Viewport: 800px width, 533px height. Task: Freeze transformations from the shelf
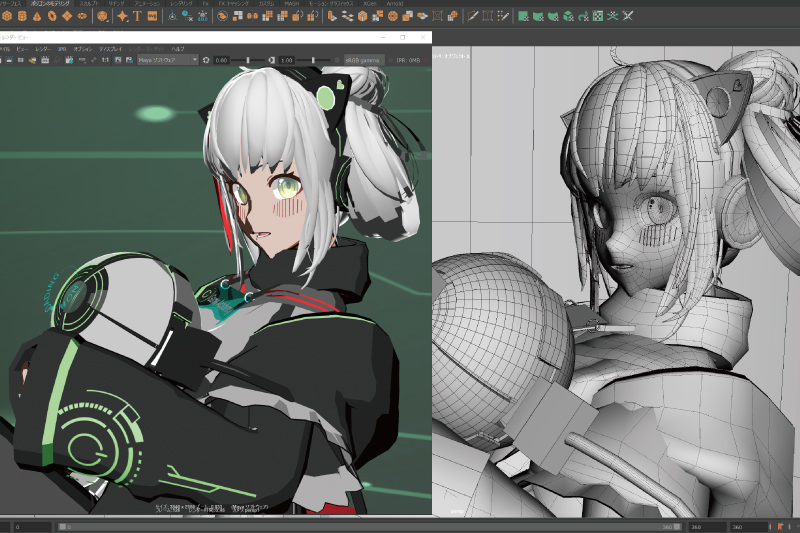[203, 16]
